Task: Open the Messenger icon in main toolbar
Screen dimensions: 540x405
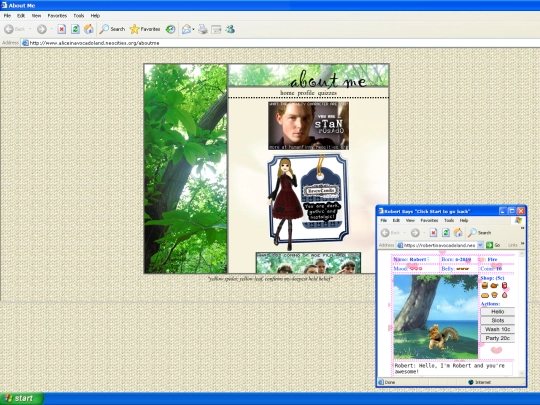Action: [x=230, y=29]
